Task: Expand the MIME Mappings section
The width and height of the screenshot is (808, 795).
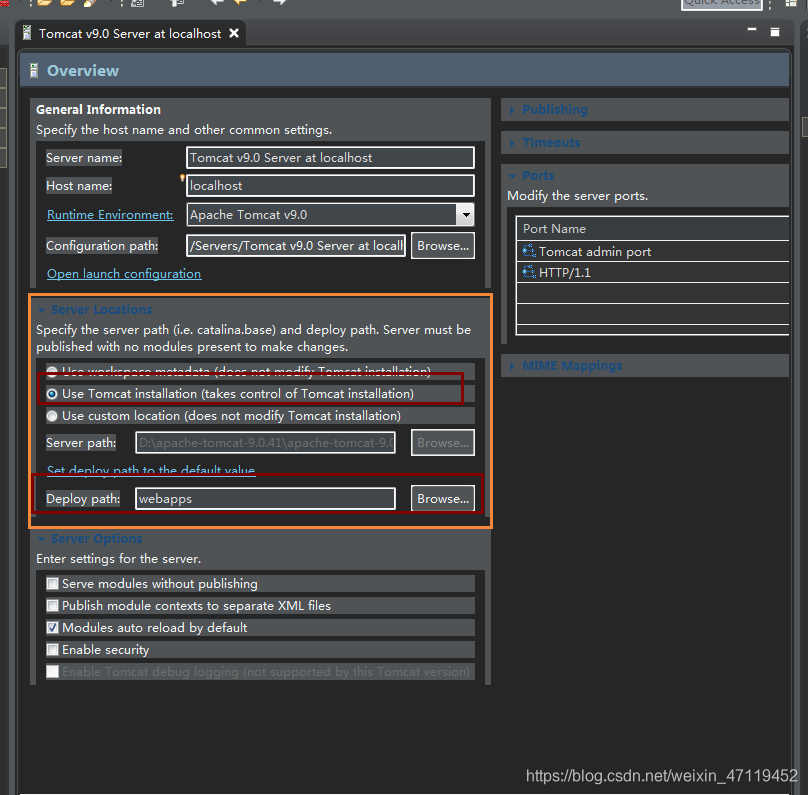Action: (512, 366)
